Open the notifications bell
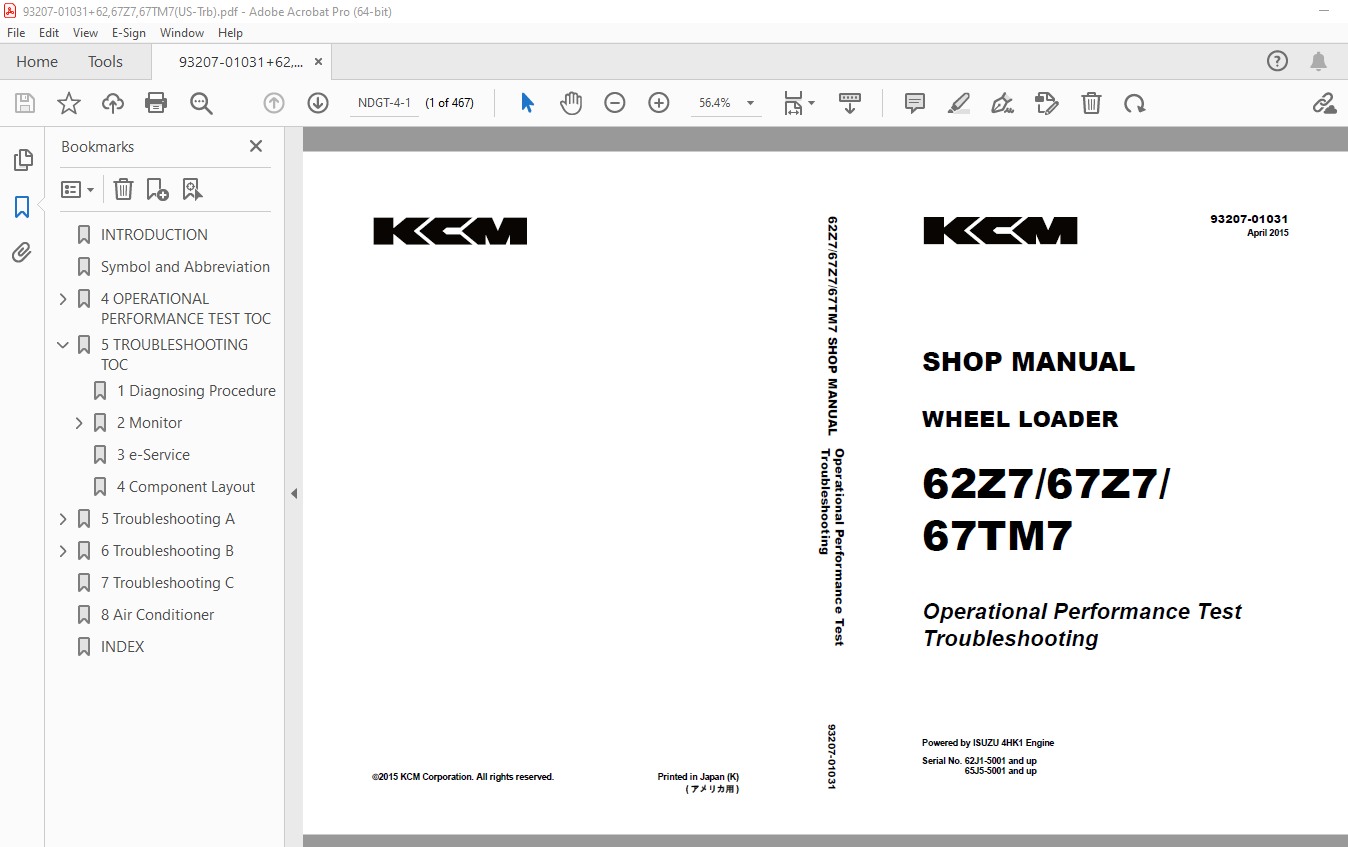This screenshot has height=847, width=1348. pyautogui.click(x=1319, y=61)
